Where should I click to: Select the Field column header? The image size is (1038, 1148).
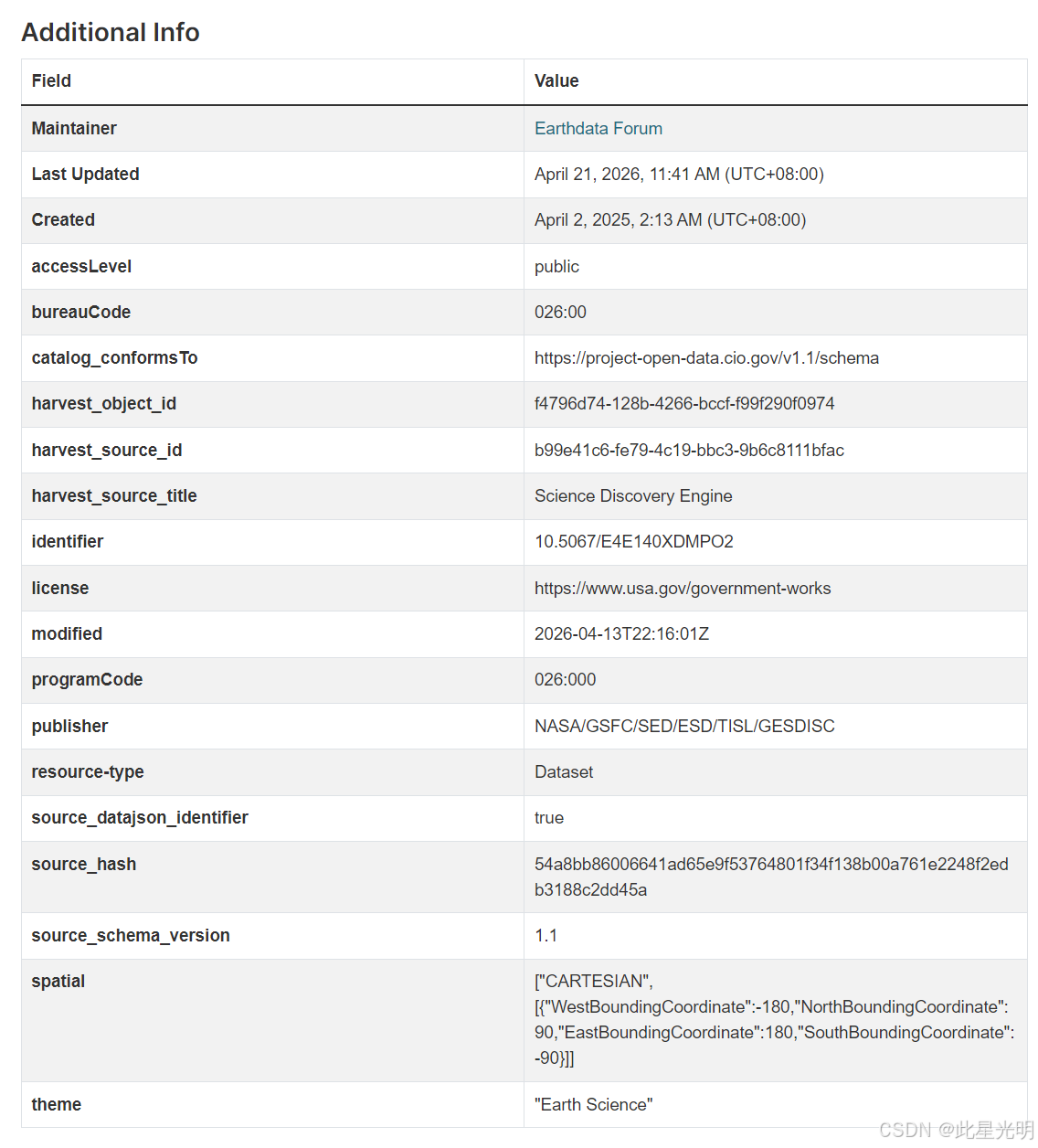51,81
